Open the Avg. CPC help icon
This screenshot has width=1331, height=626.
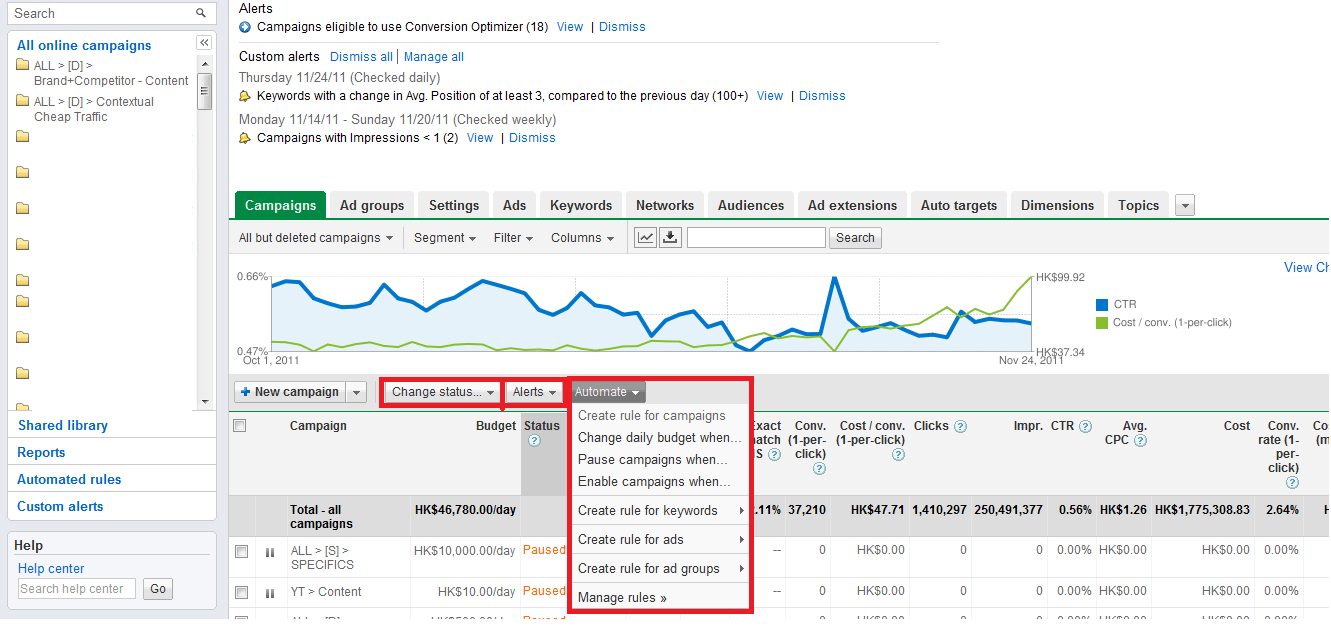tap(1139, 441)
